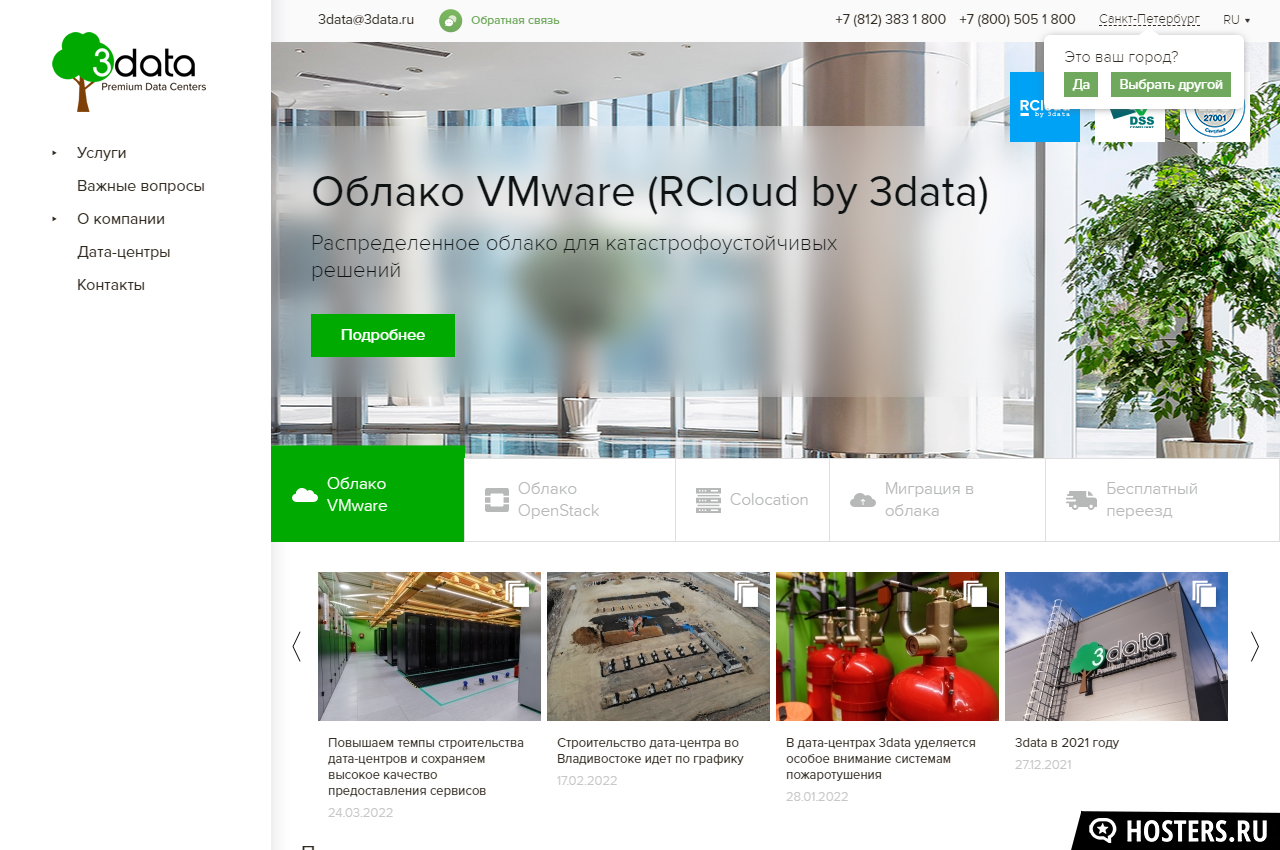Open article Повышаем темпы строительства дата-центров
Screen dimensions: 1280x850
(426, 767)
